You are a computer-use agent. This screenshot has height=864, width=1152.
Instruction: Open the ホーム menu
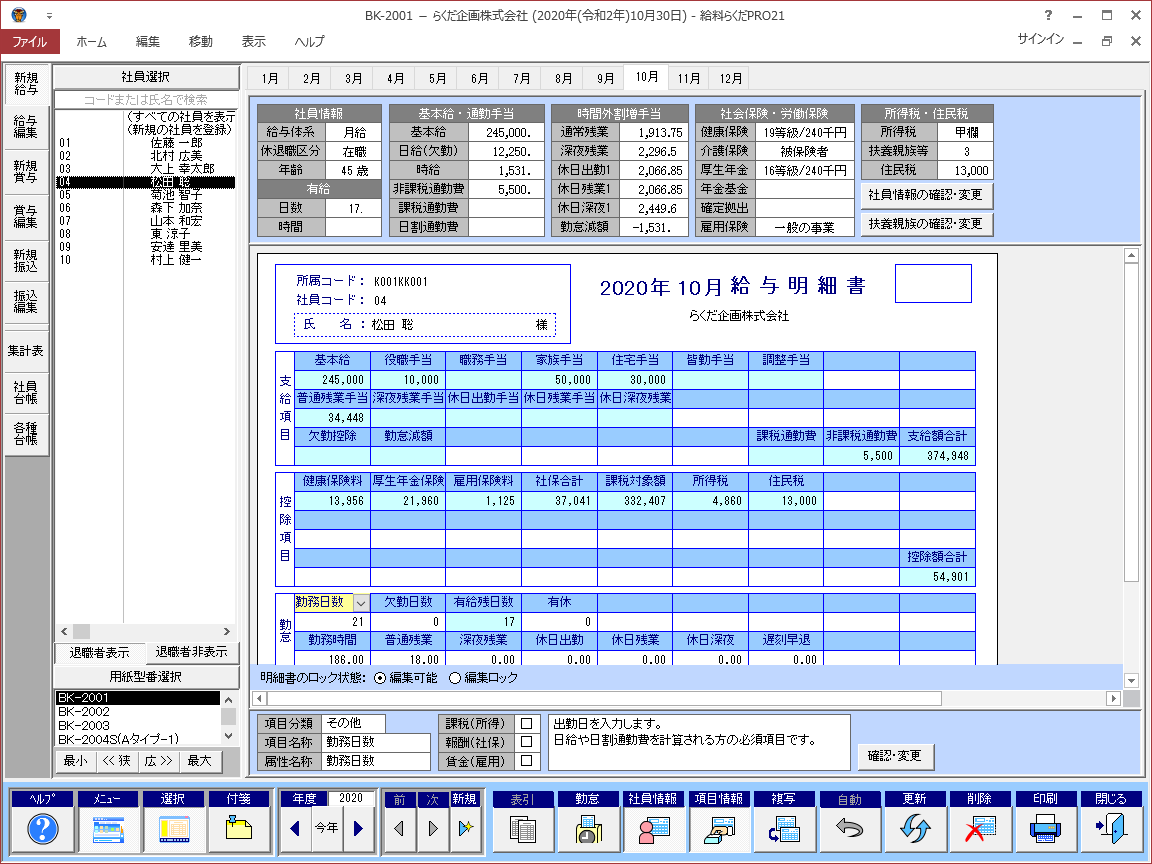tap(92, 42)
